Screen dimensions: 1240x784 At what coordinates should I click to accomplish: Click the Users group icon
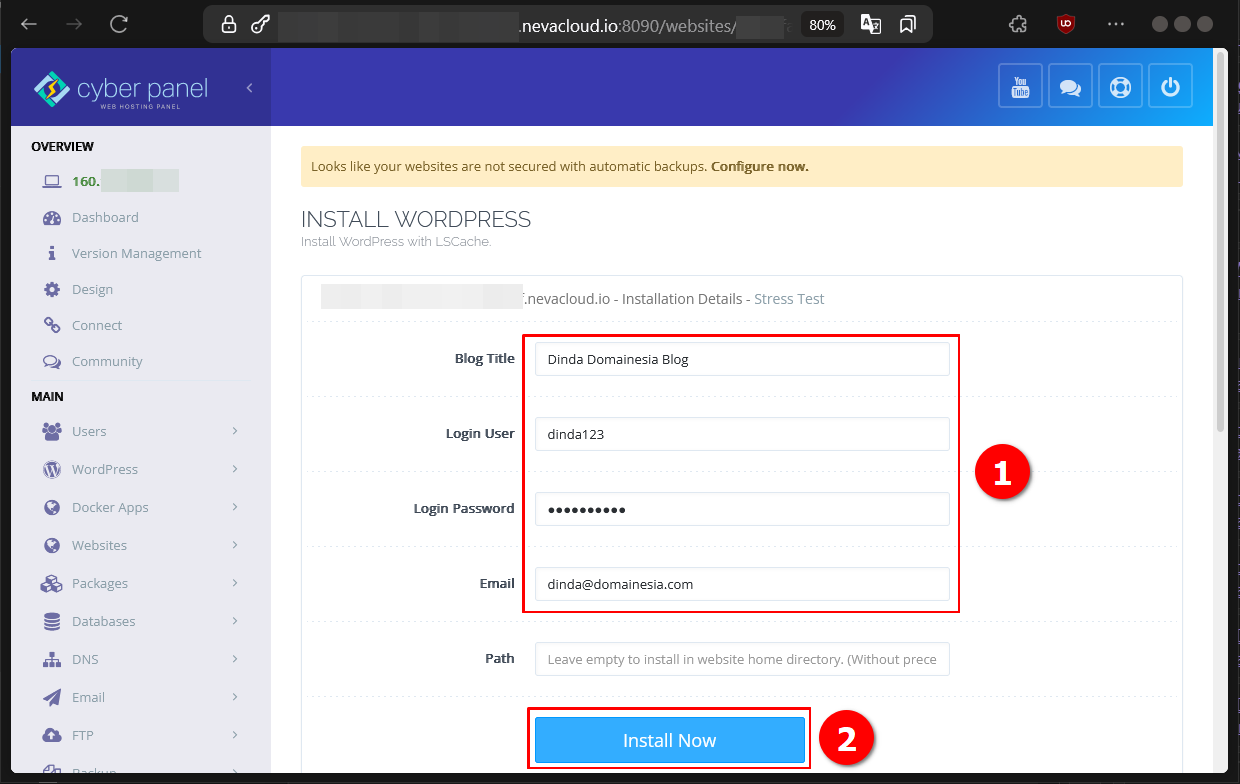pos(52,431)
